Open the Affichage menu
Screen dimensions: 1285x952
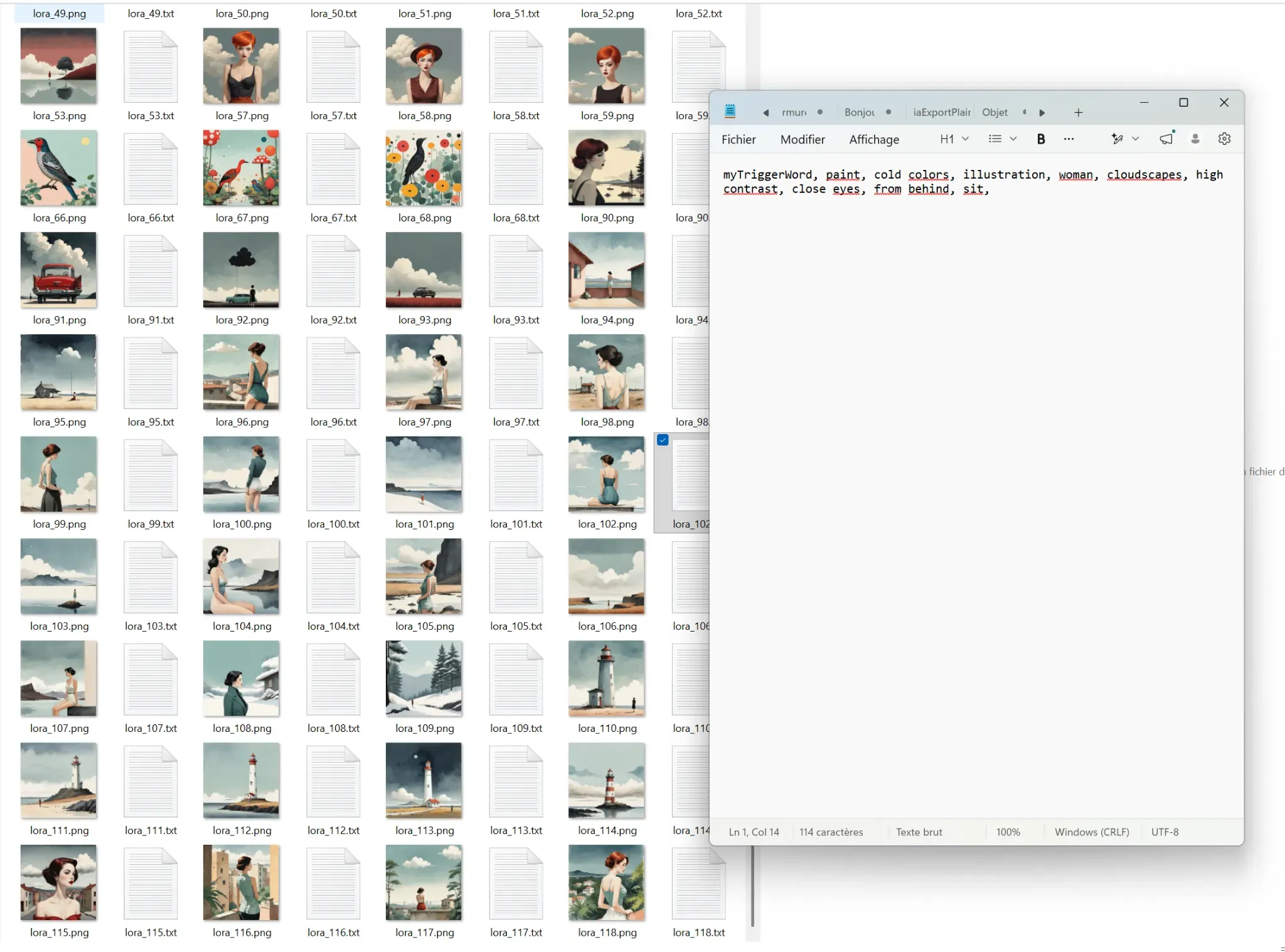tap(874, 139)
